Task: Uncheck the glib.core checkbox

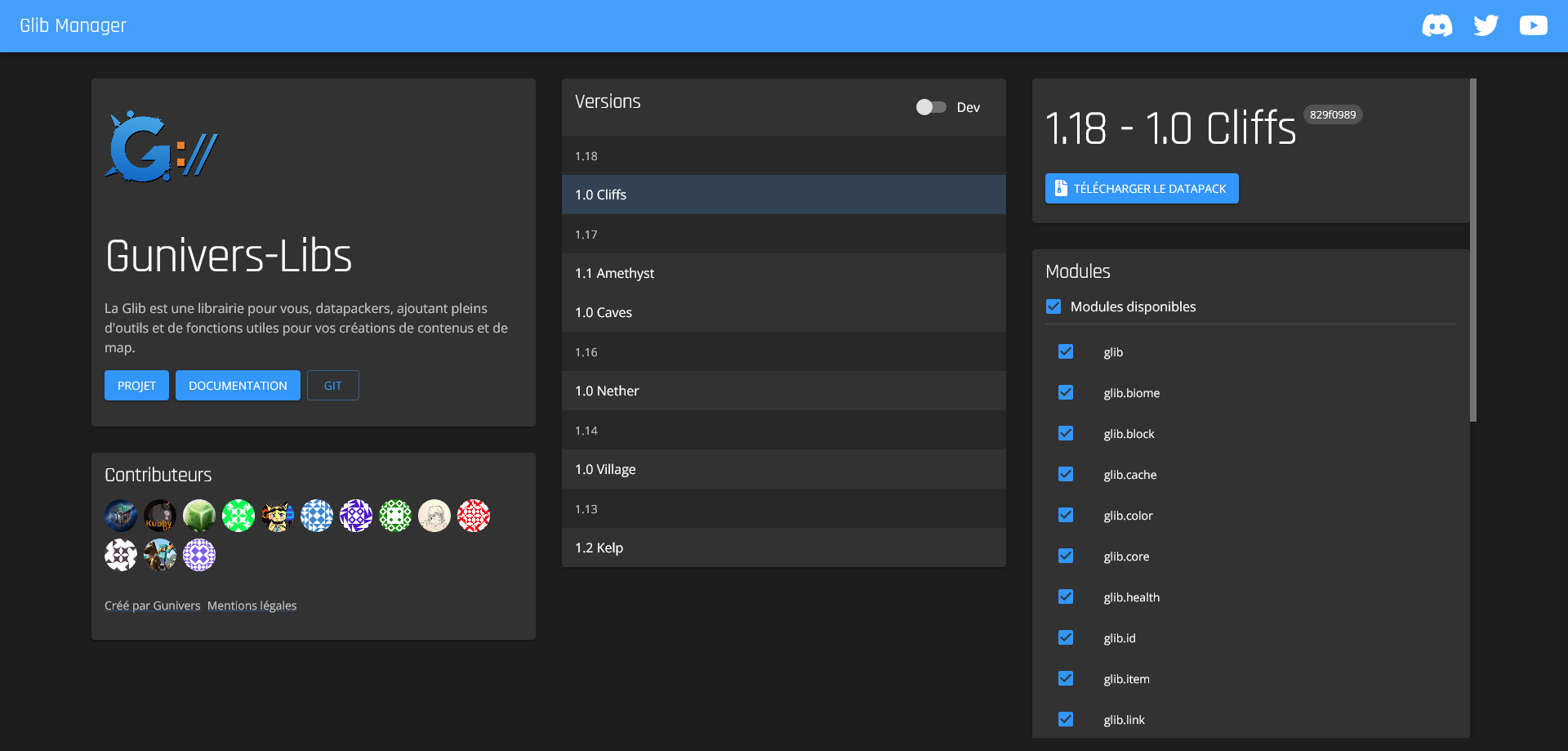Action: click(1066, 556)
